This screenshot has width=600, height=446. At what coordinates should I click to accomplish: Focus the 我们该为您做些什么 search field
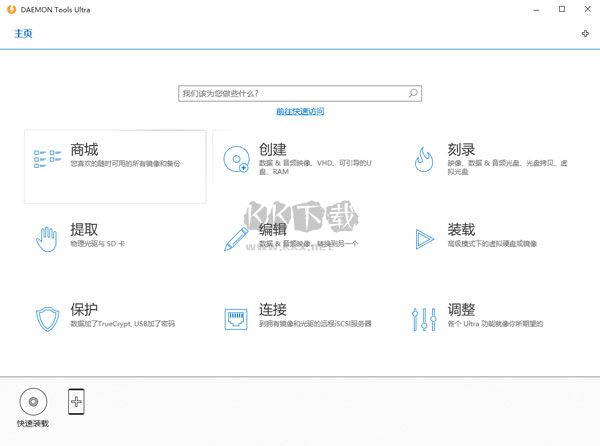click(300, 93)
